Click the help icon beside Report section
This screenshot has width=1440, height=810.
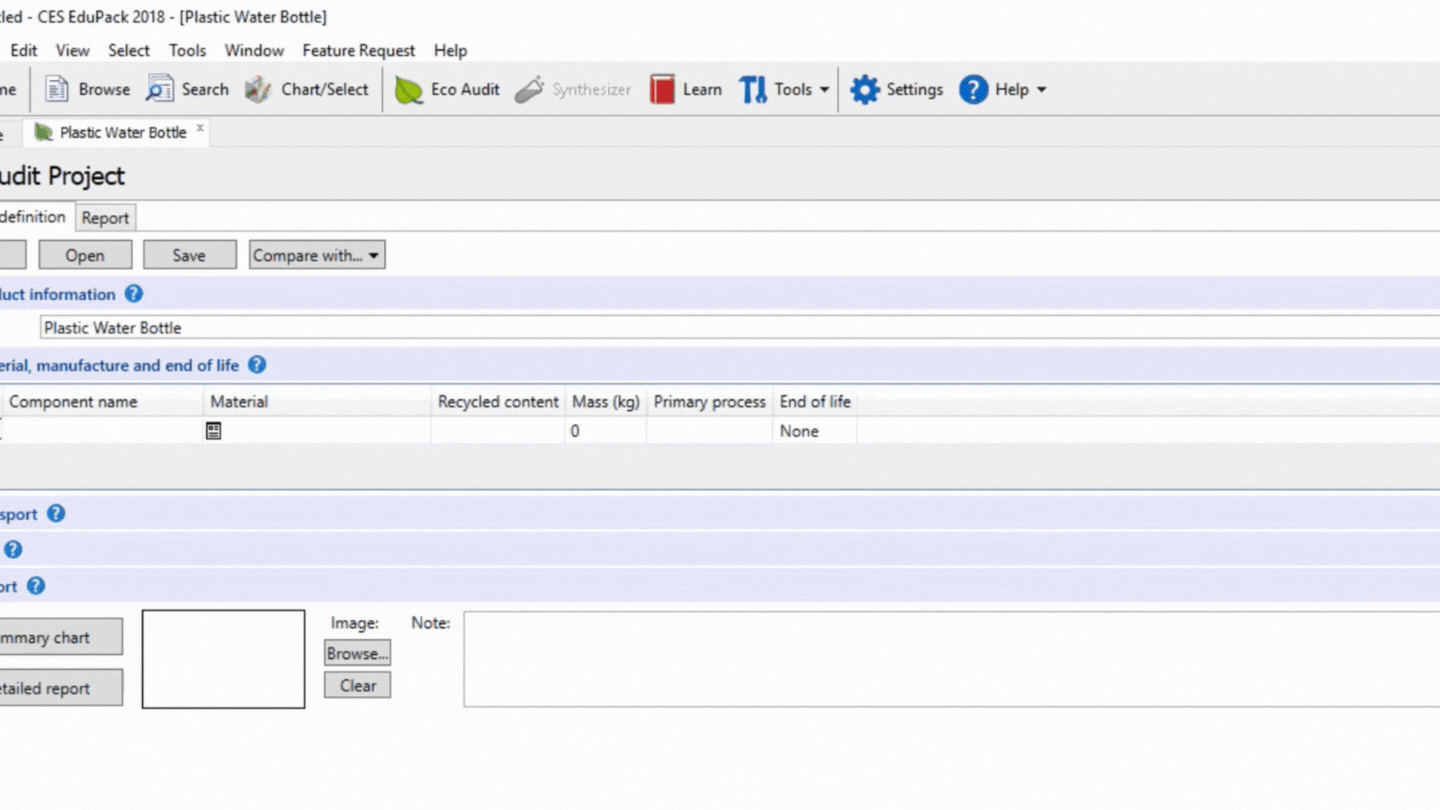[x=36, y=586]
